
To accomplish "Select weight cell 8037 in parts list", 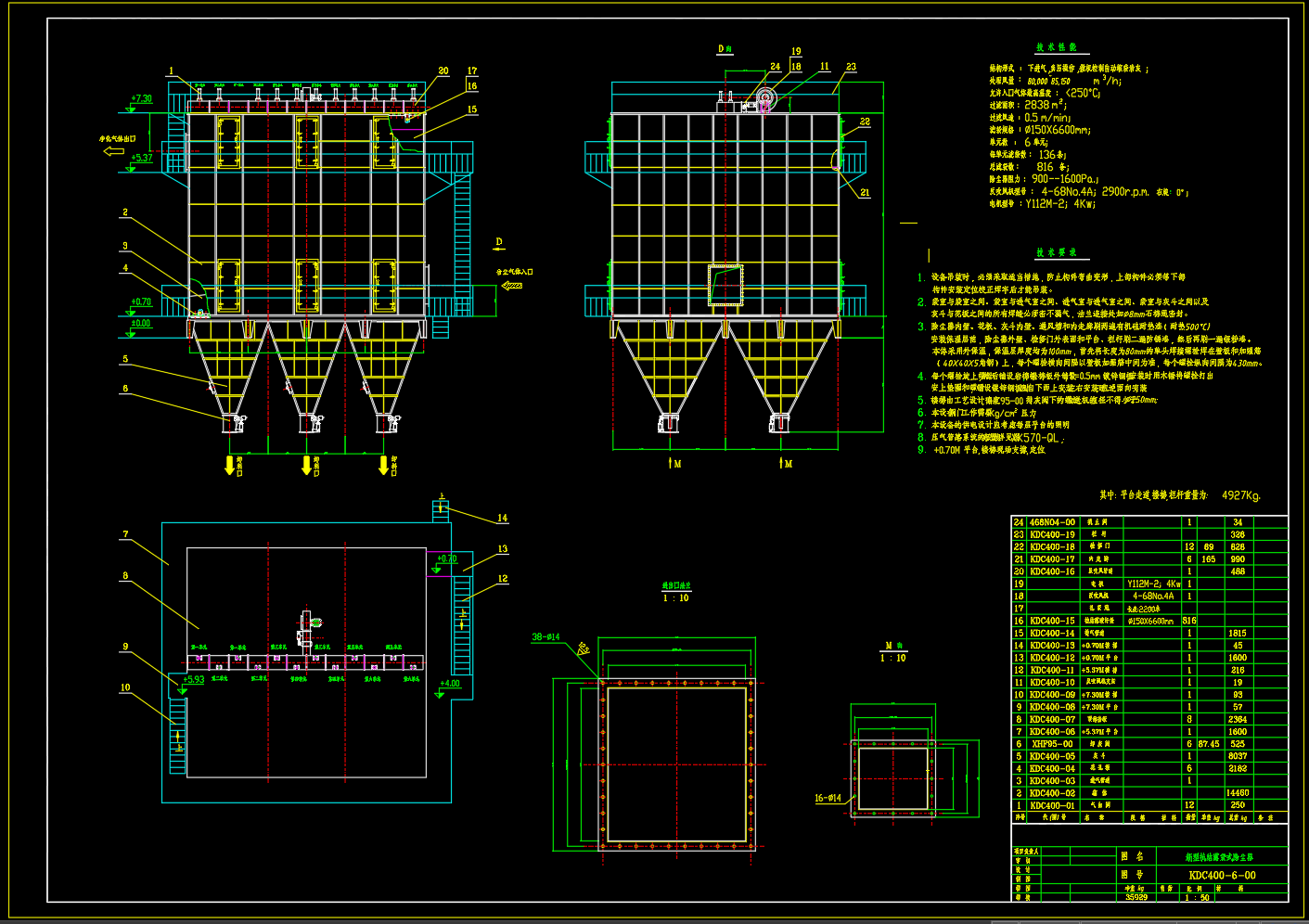I will tap(1238, 756).
